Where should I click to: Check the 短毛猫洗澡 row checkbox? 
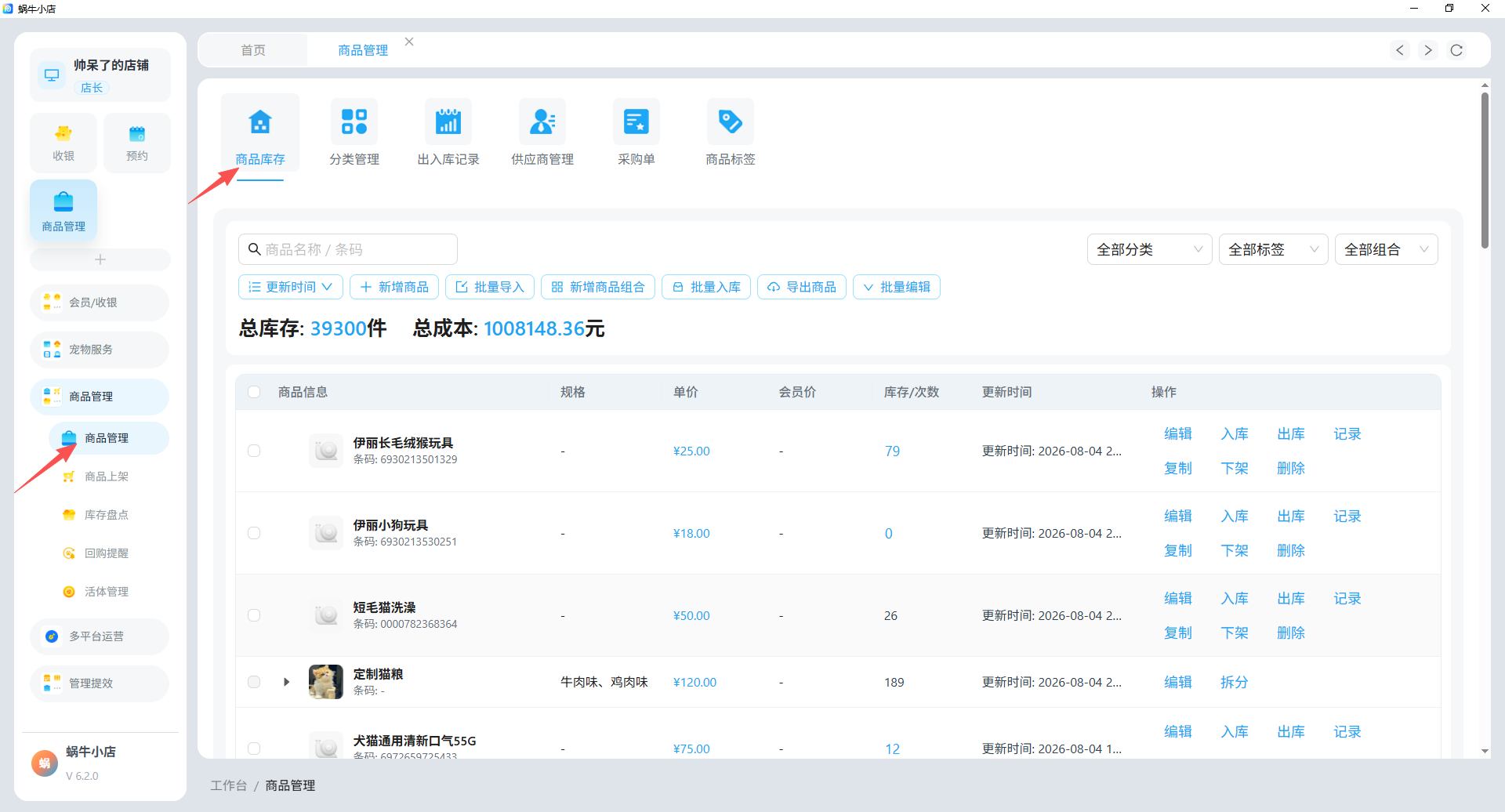(254, 615)
